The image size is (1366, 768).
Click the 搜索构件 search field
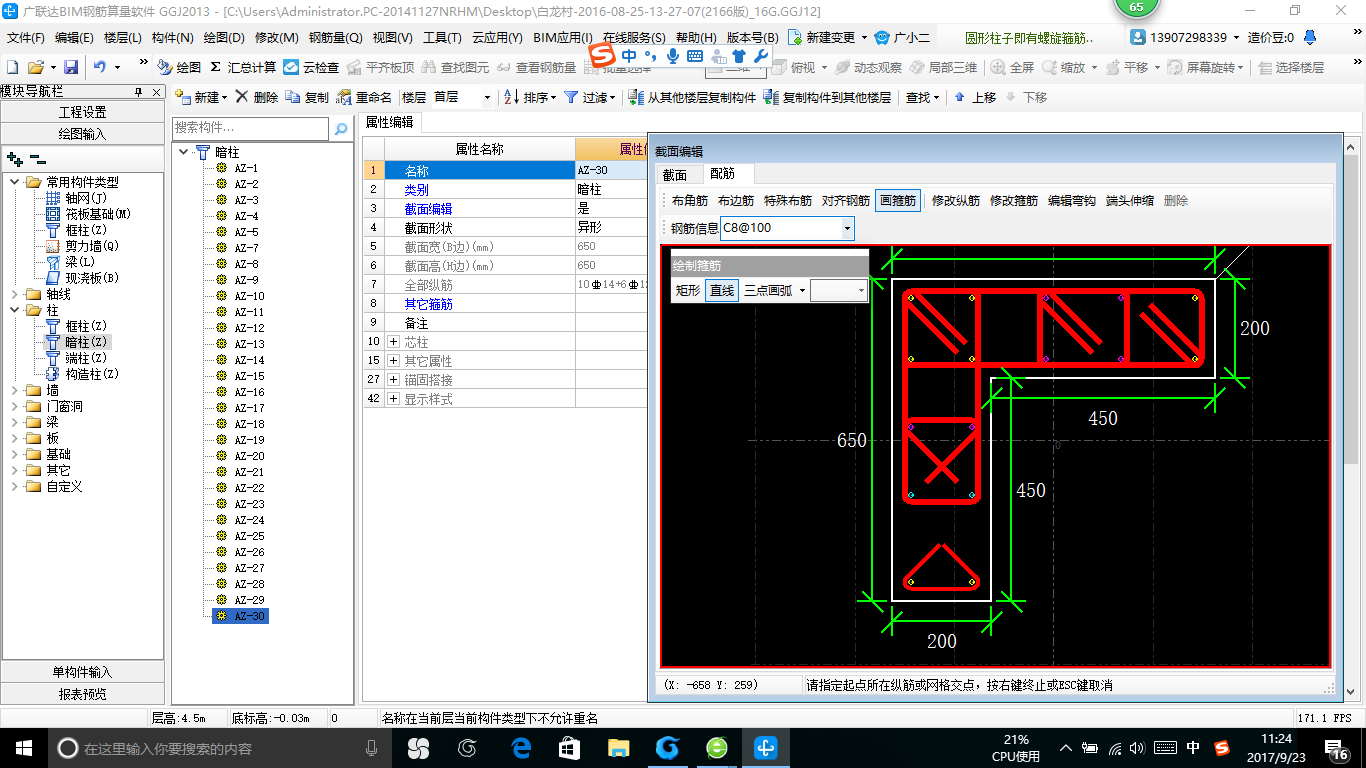tap(250, 128)
